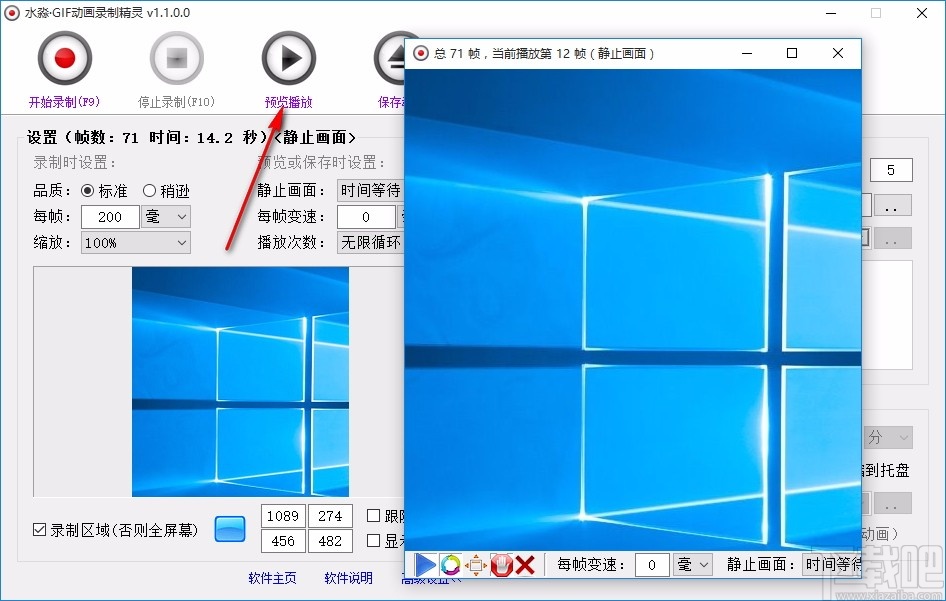946x601 pixels.
Task: Click the partly hidden 高级设置 link
Action: coord(431,582)
